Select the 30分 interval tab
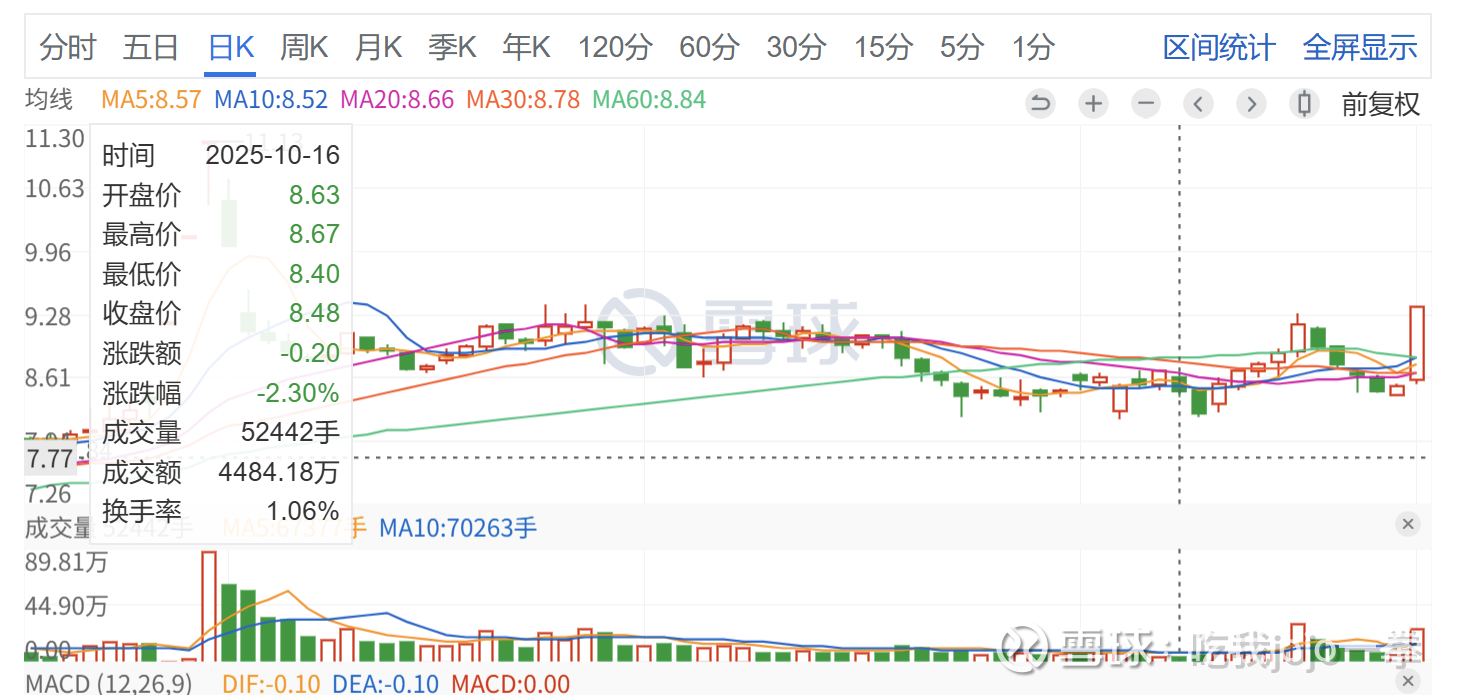The width and height of the screenshot is (1465, 695). pos(796,47)
